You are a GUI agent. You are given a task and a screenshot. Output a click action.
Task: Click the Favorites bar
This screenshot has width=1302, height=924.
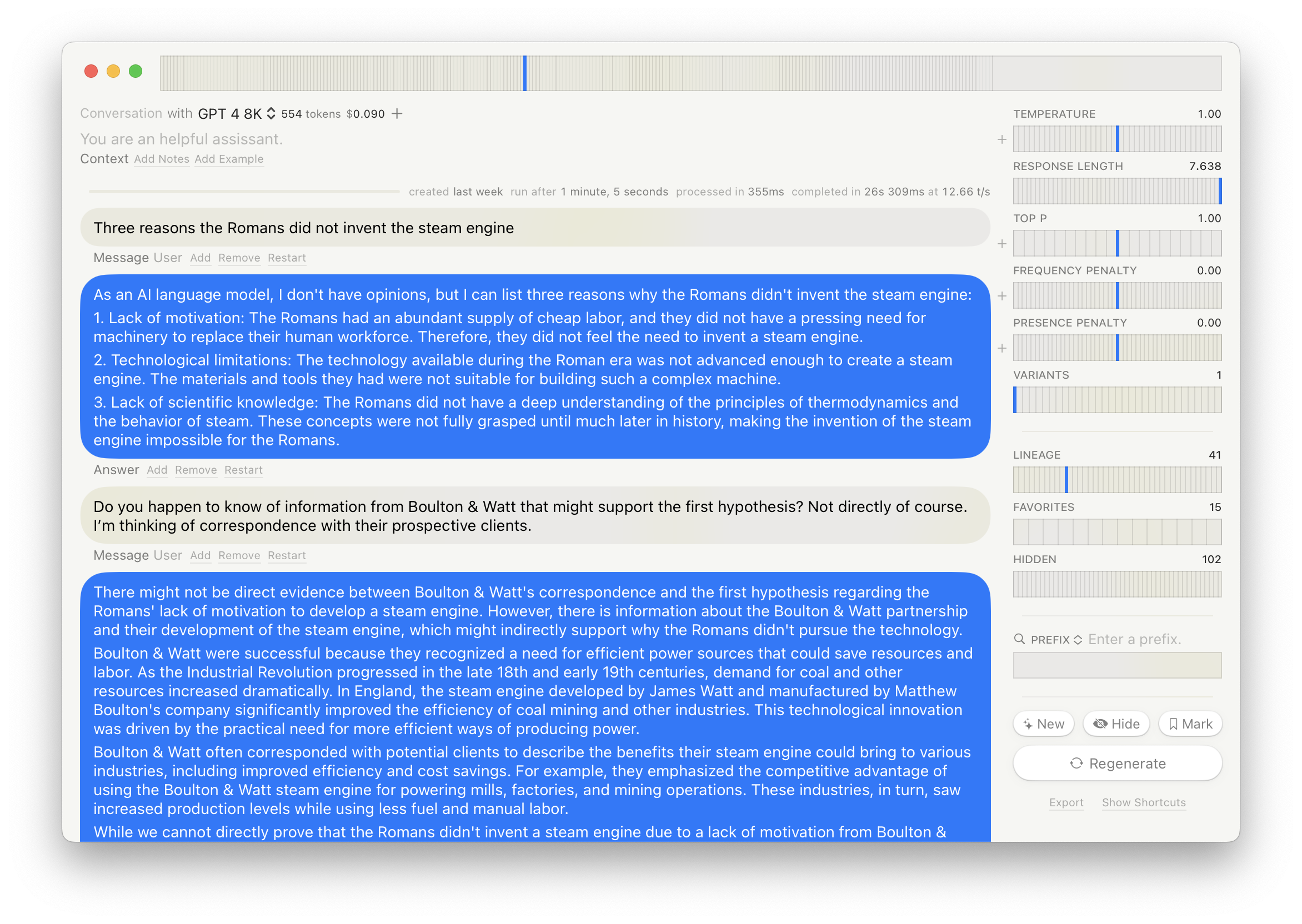(1117, 532)
